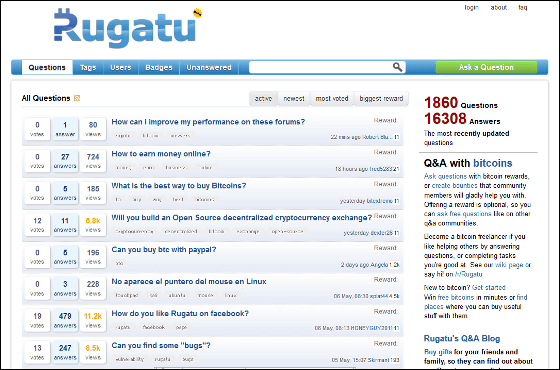Click the '479 answers' box

click(x=65, y=320)
